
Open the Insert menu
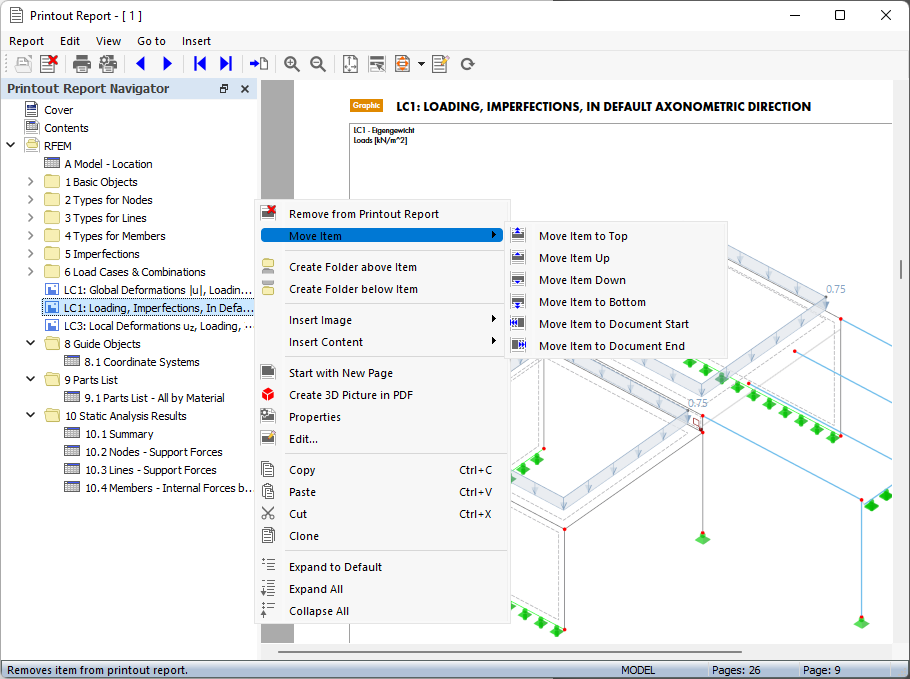(196, 41)
